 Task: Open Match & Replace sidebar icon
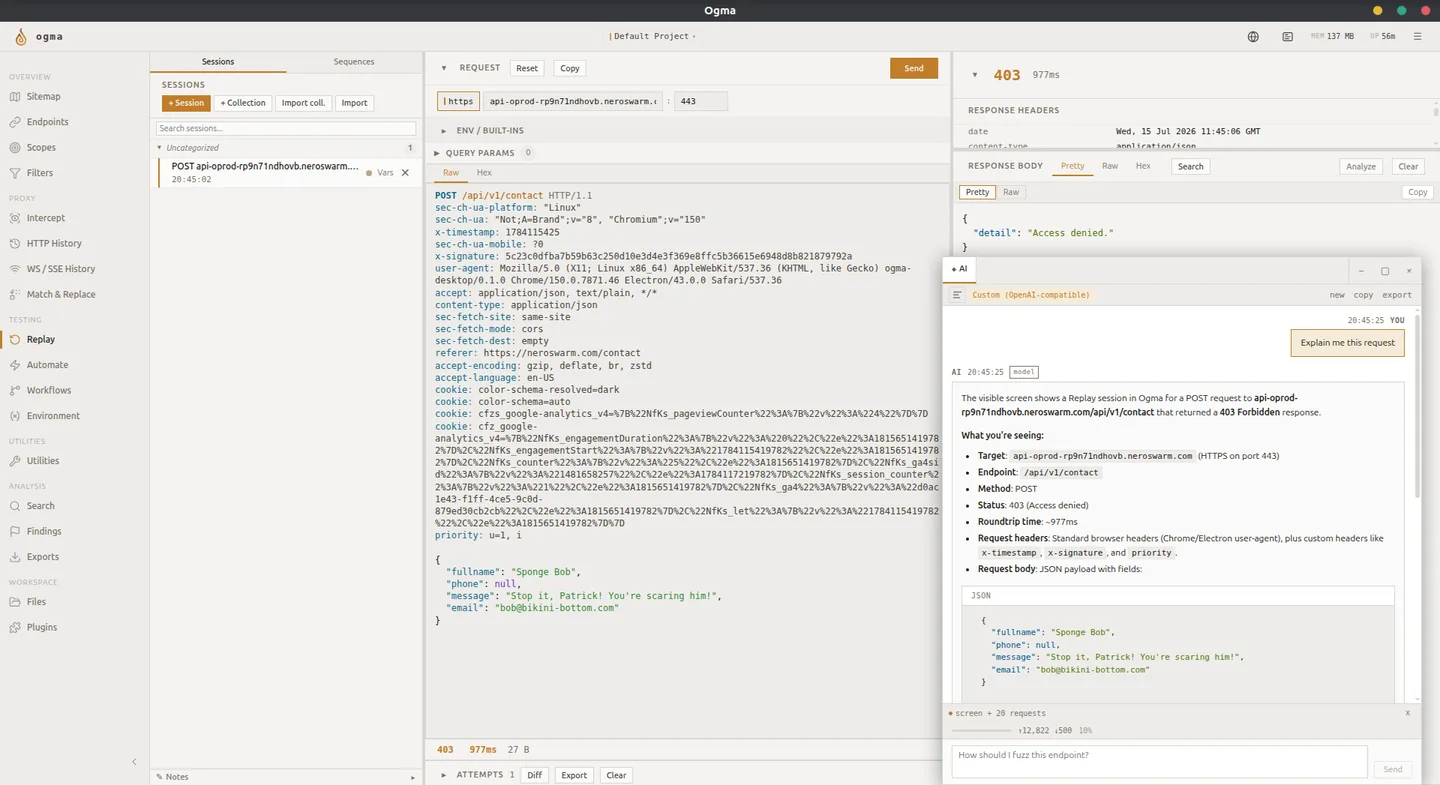pos(15,294)
